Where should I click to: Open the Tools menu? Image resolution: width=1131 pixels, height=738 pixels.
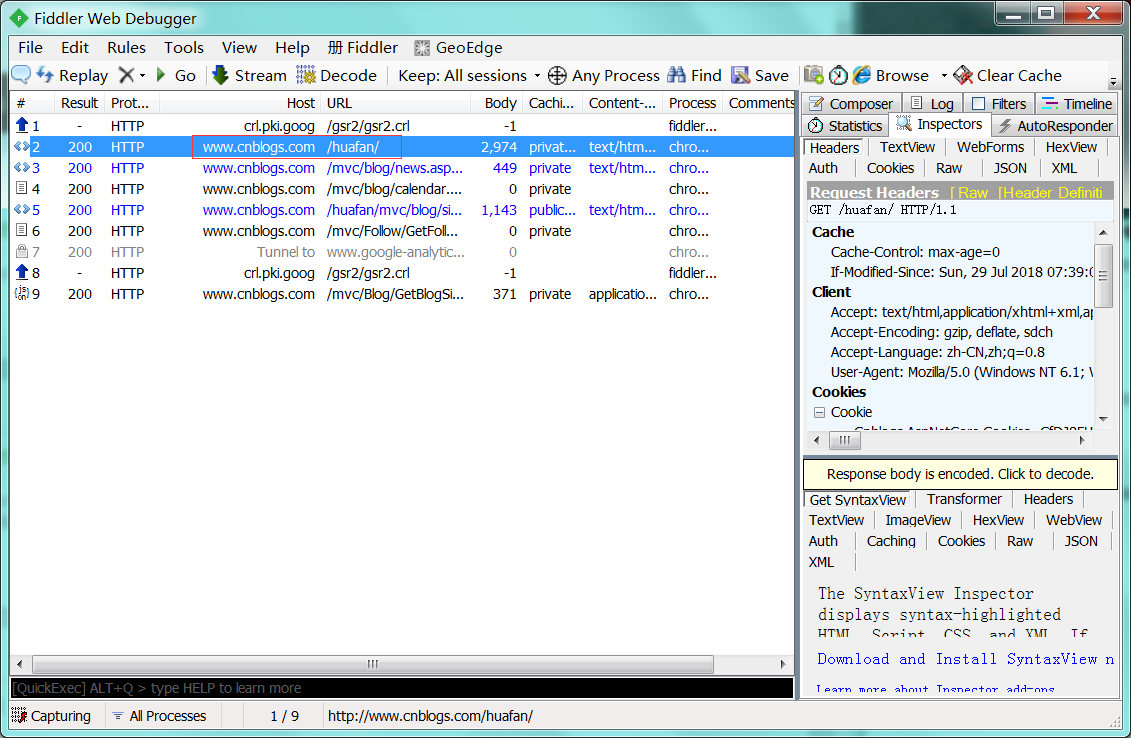pos(184,48)
